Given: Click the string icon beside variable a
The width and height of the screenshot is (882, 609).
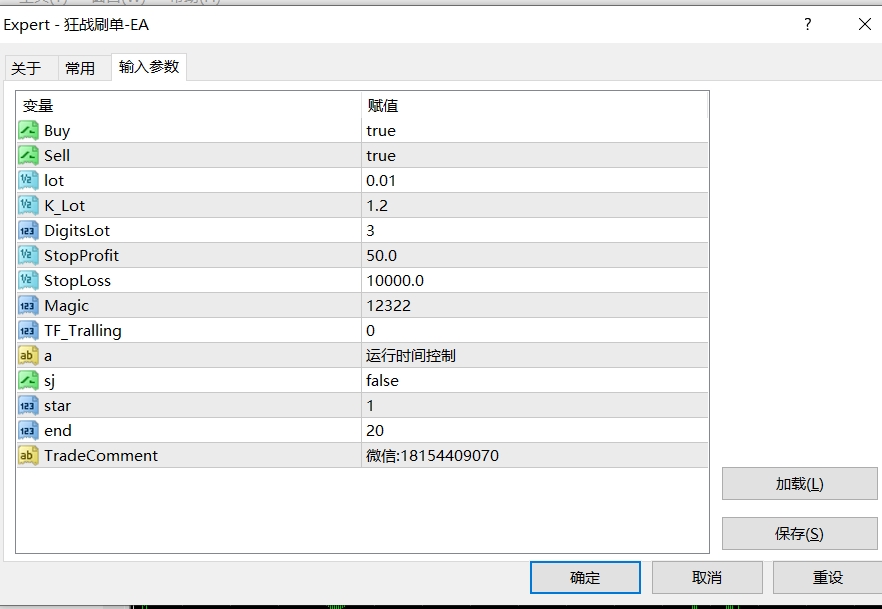Looking at the screenshot, I should click(x=28, y=355).
